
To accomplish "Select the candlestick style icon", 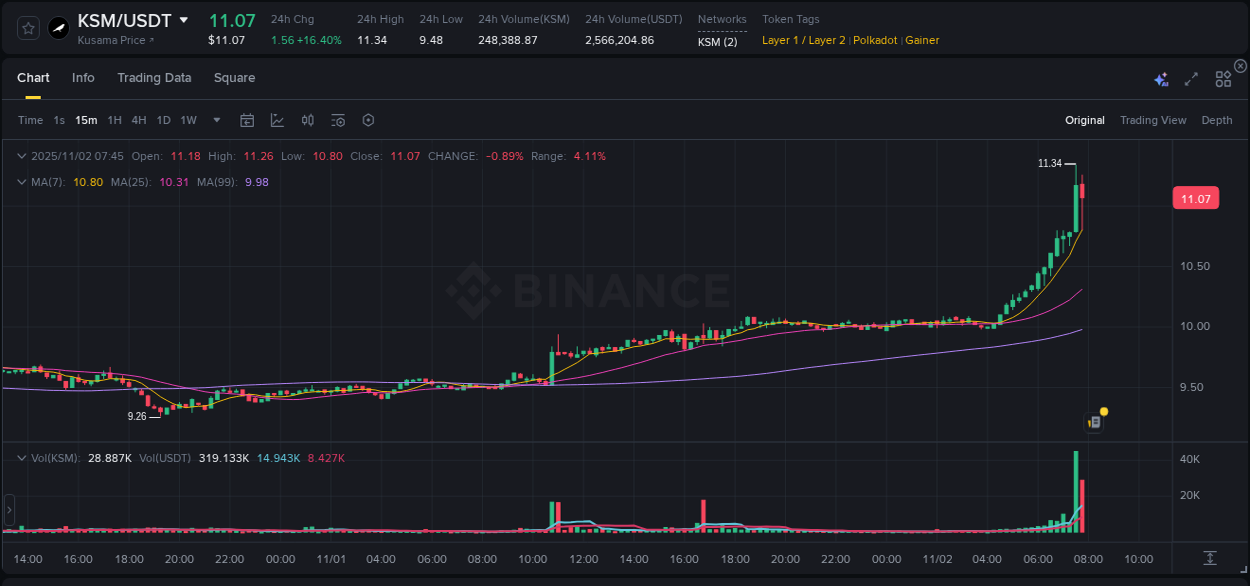I will pyautogui.click(x=307, y=120).
